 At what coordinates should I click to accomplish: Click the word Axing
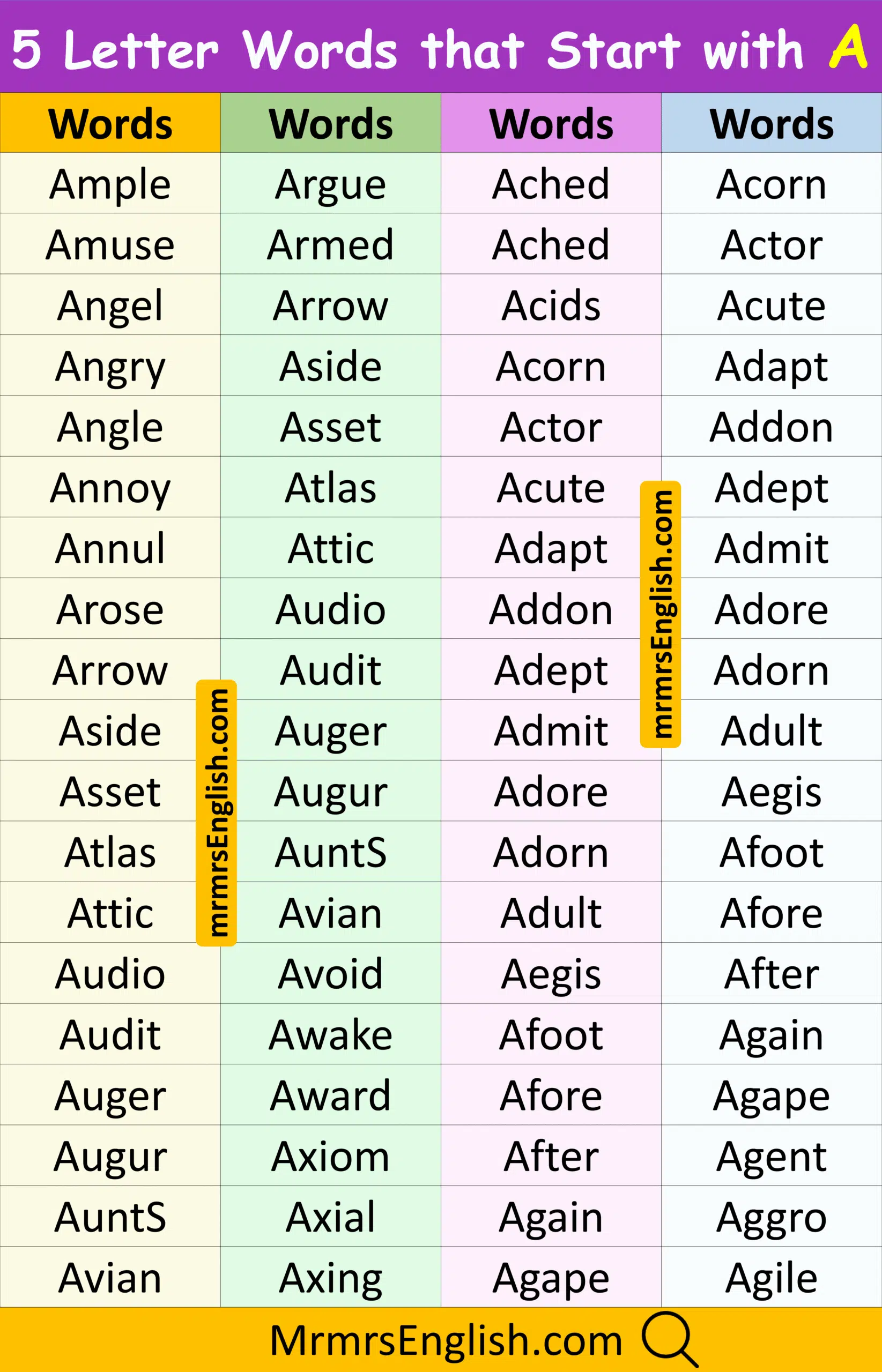[330, 1278]
